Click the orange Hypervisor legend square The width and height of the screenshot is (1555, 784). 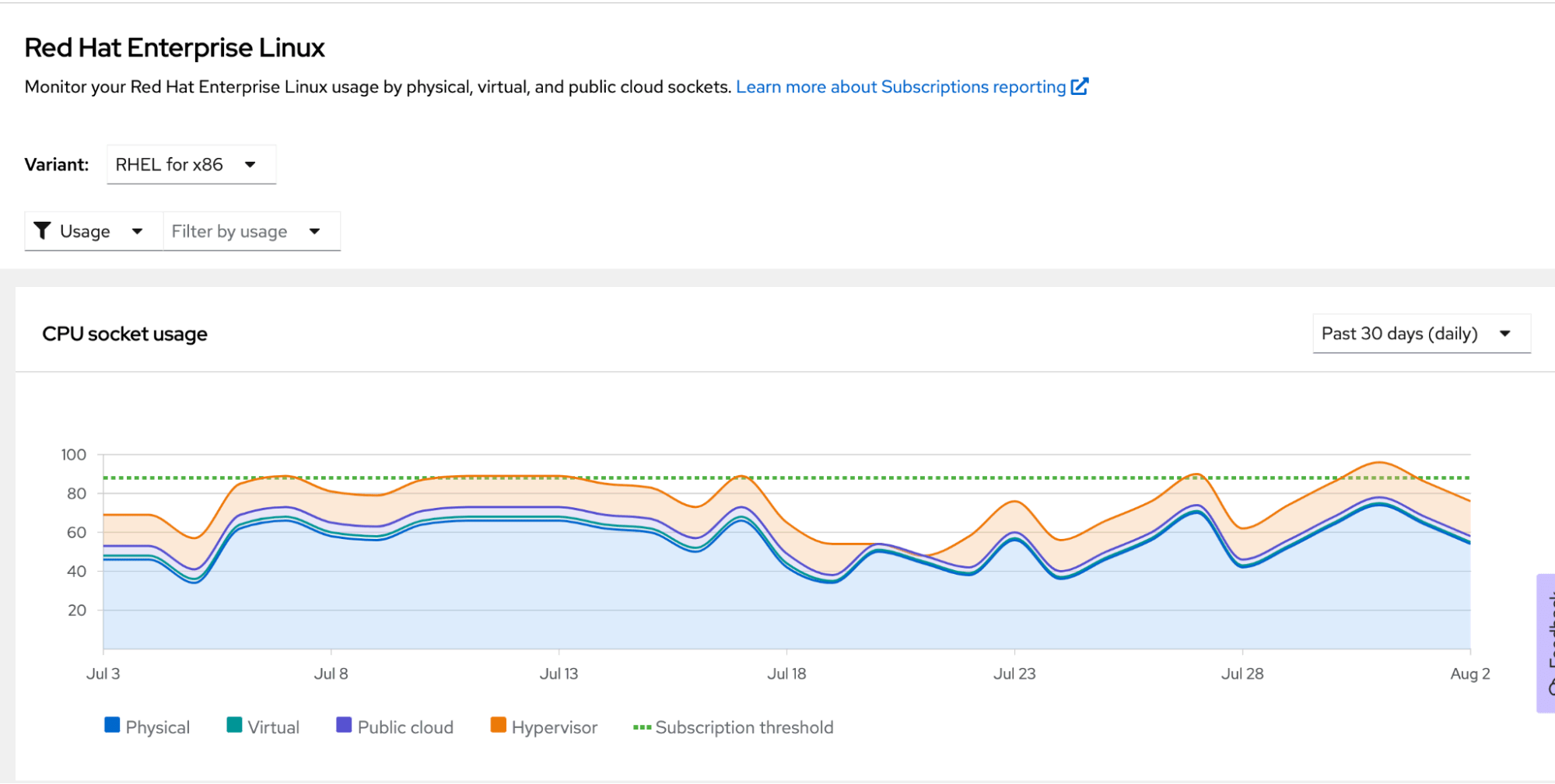pos(499,726)
